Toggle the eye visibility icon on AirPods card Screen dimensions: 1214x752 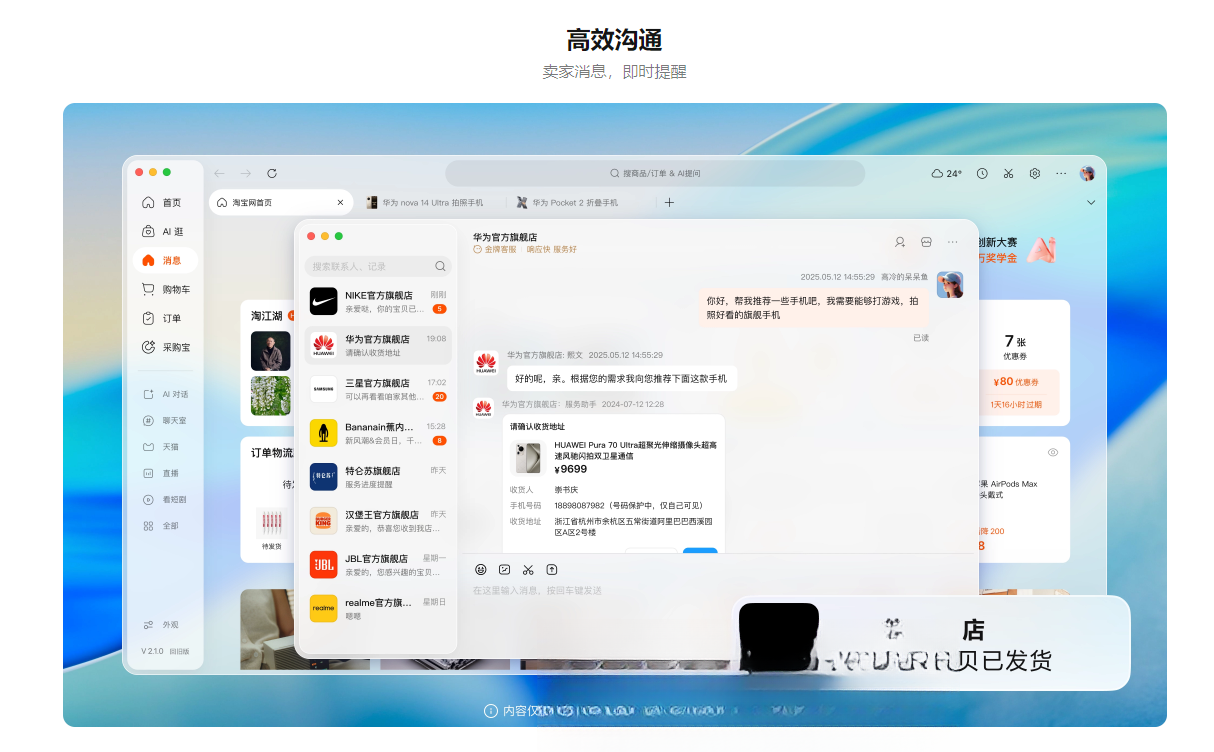coord(1053,452)
